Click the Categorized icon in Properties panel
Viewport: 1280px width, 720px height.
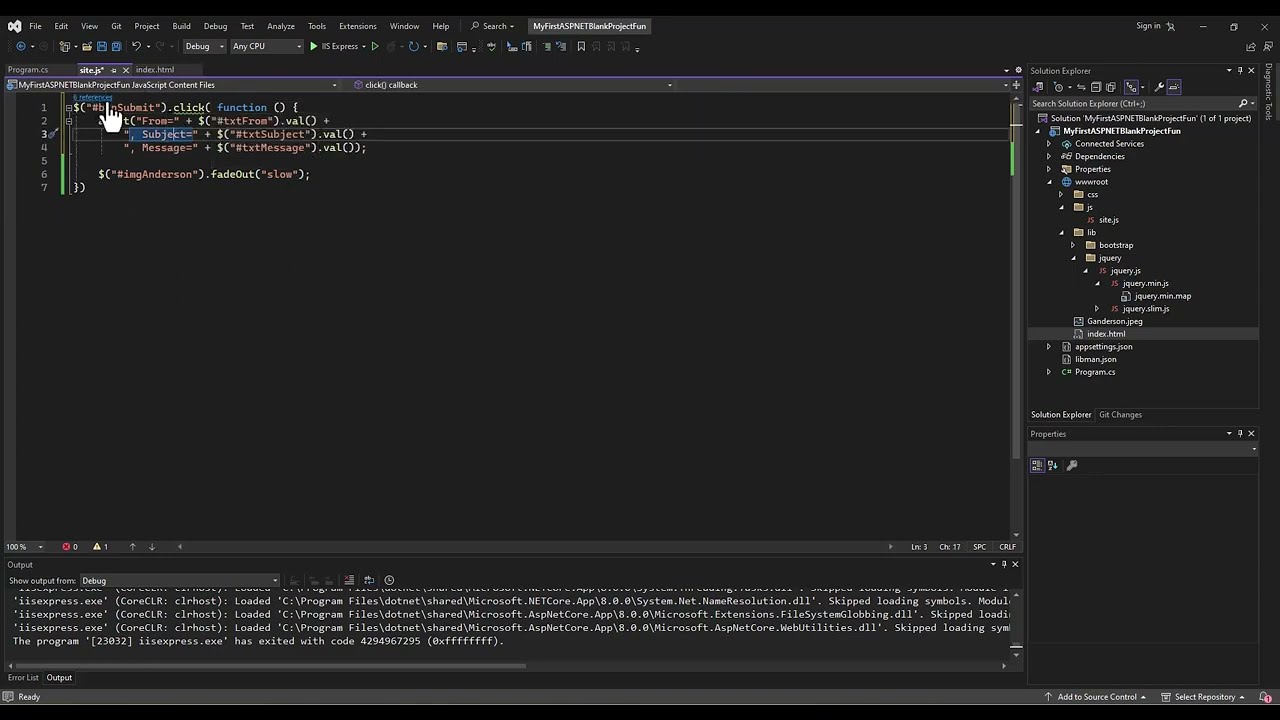coord(1037,465)
